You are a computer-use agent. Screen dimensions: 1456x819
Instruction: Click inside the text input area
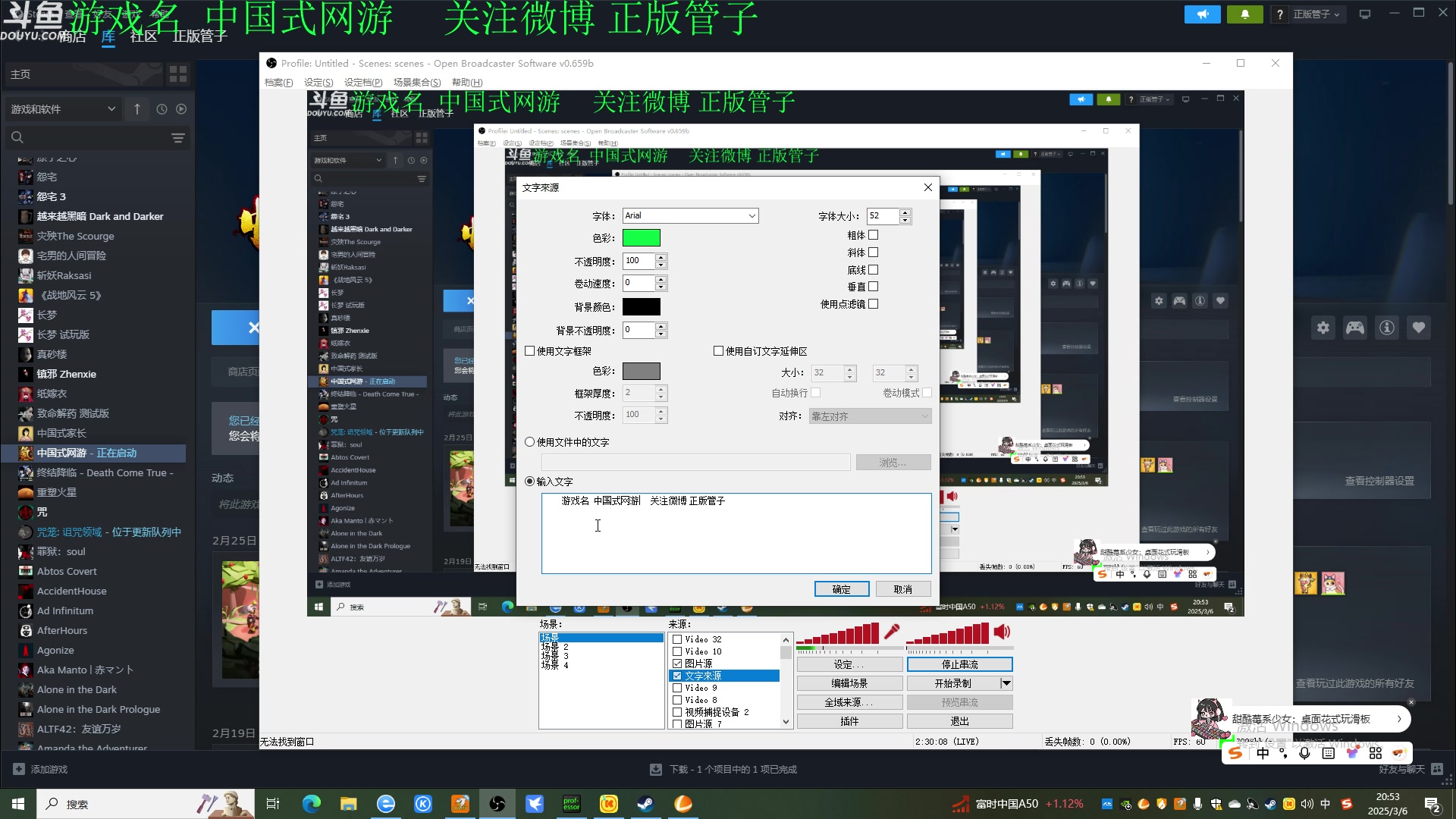tap(736, 533)
